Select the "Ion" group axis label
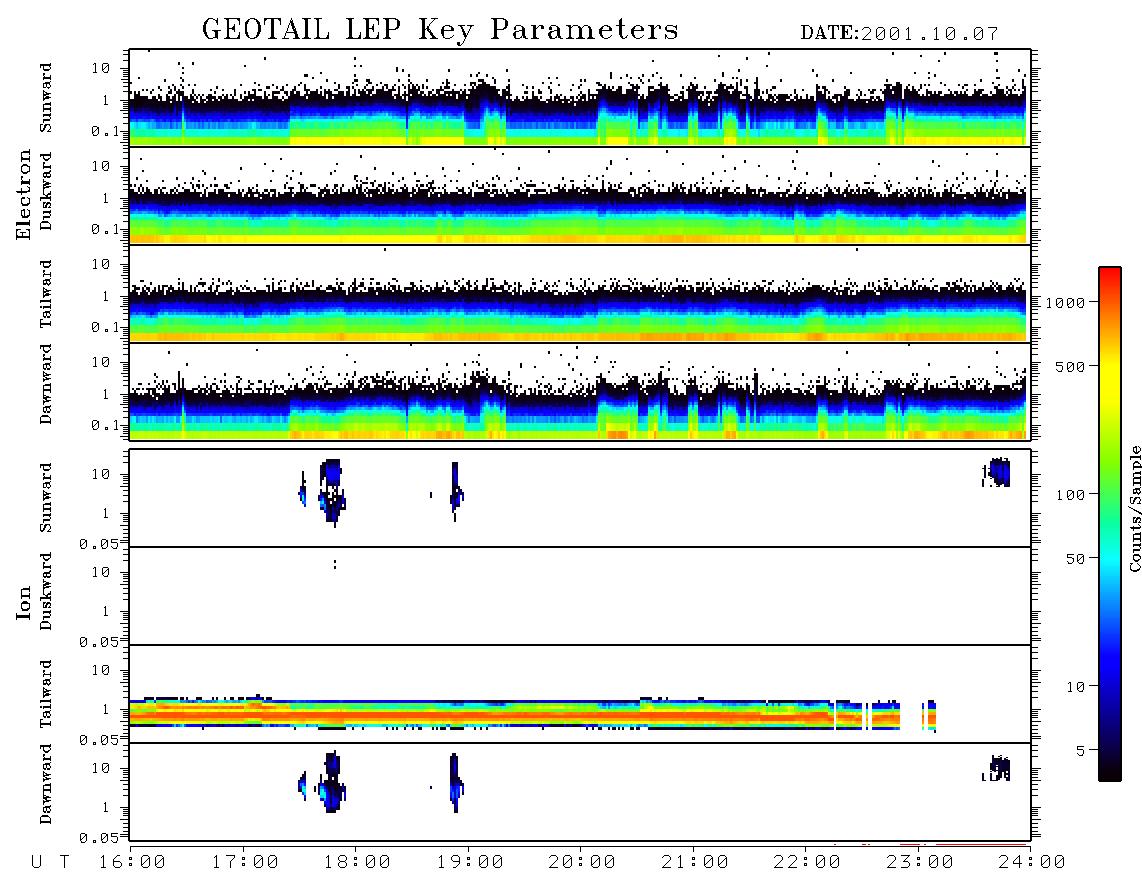1142x880 pixels. coord(24,602)
